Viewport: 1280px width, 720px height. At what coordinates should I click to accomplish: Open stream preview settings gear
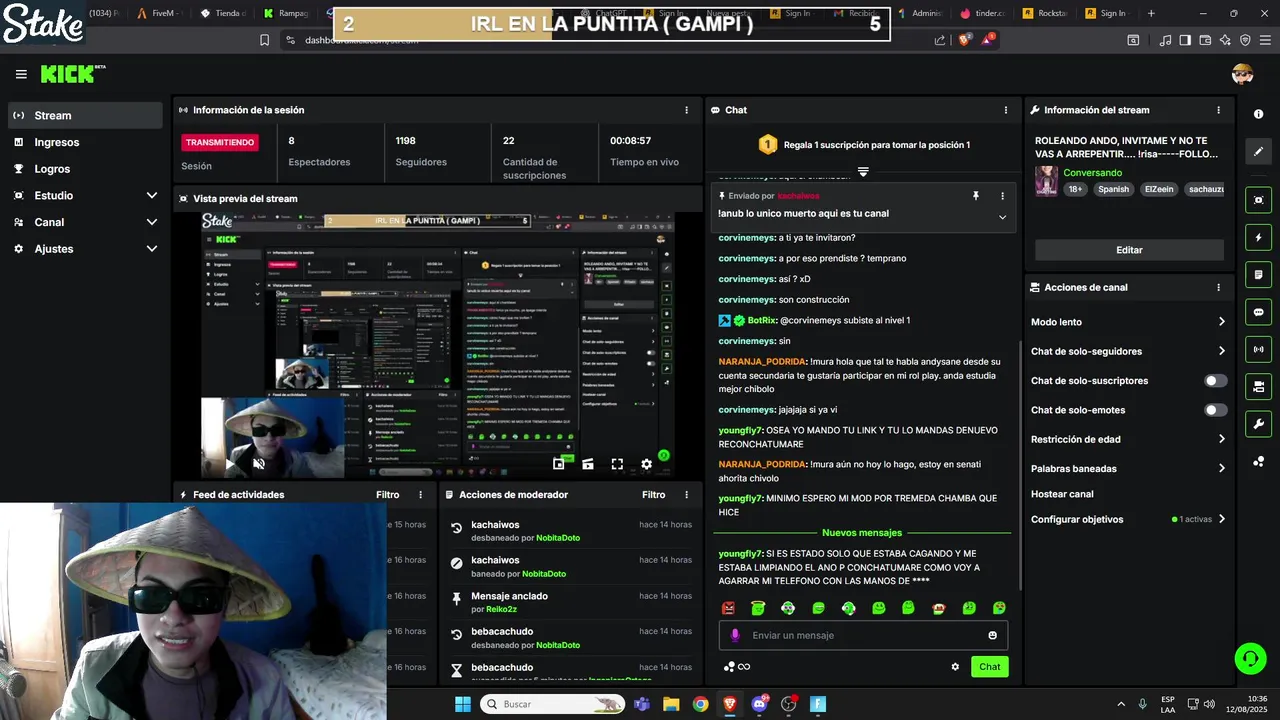(x=646, y=464)
